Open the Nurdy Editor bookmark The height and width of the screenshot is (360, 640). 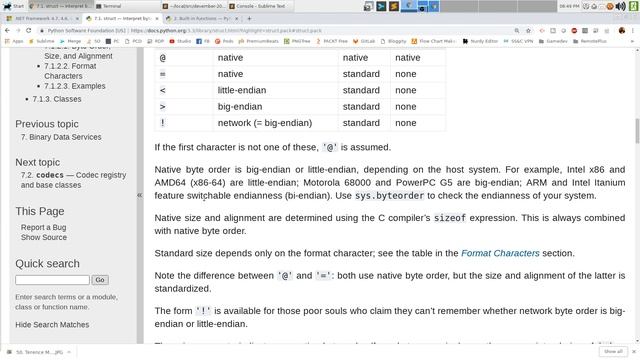(x=480, y=41)
